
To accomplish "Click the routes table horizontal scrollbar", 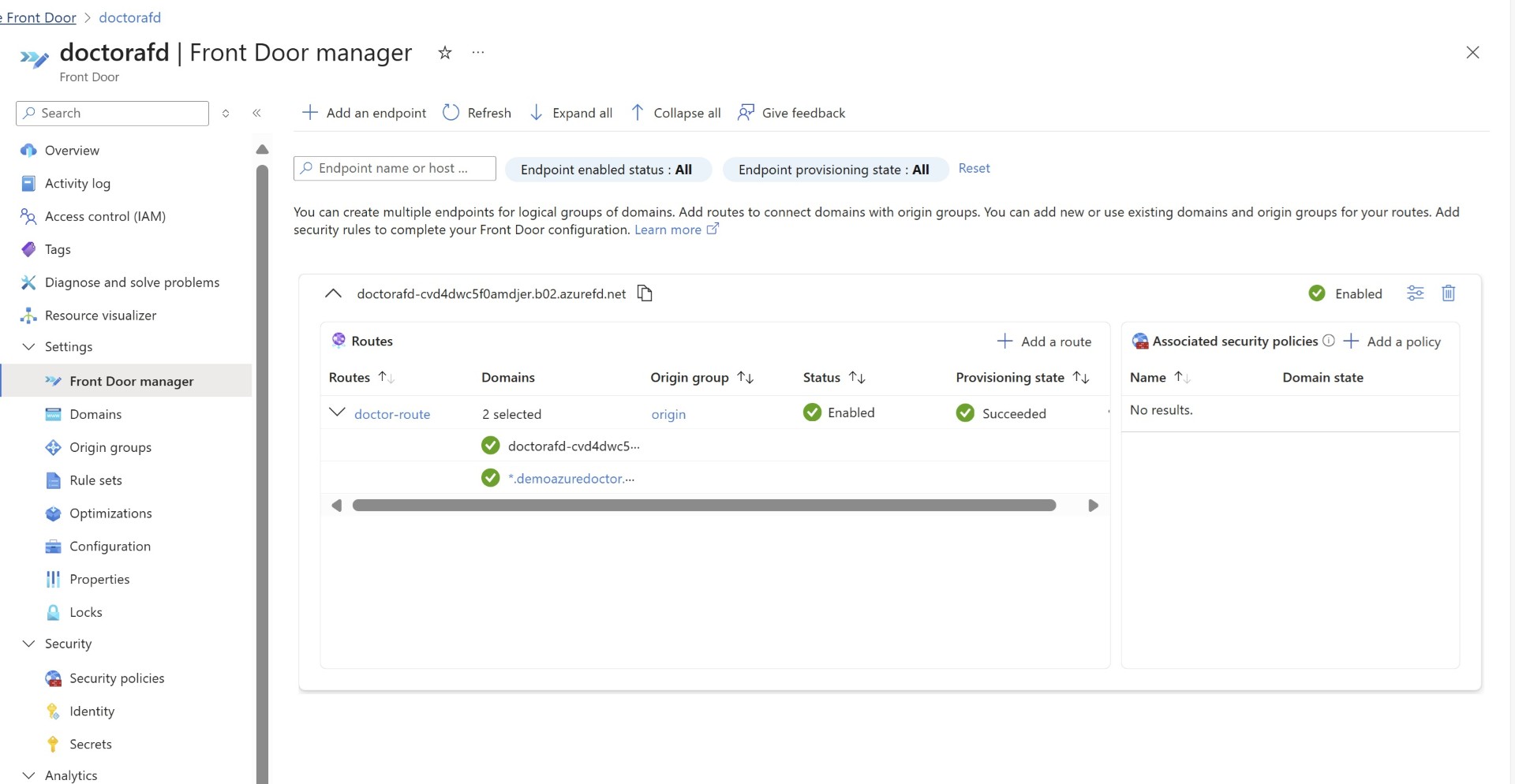I will 704,506.
